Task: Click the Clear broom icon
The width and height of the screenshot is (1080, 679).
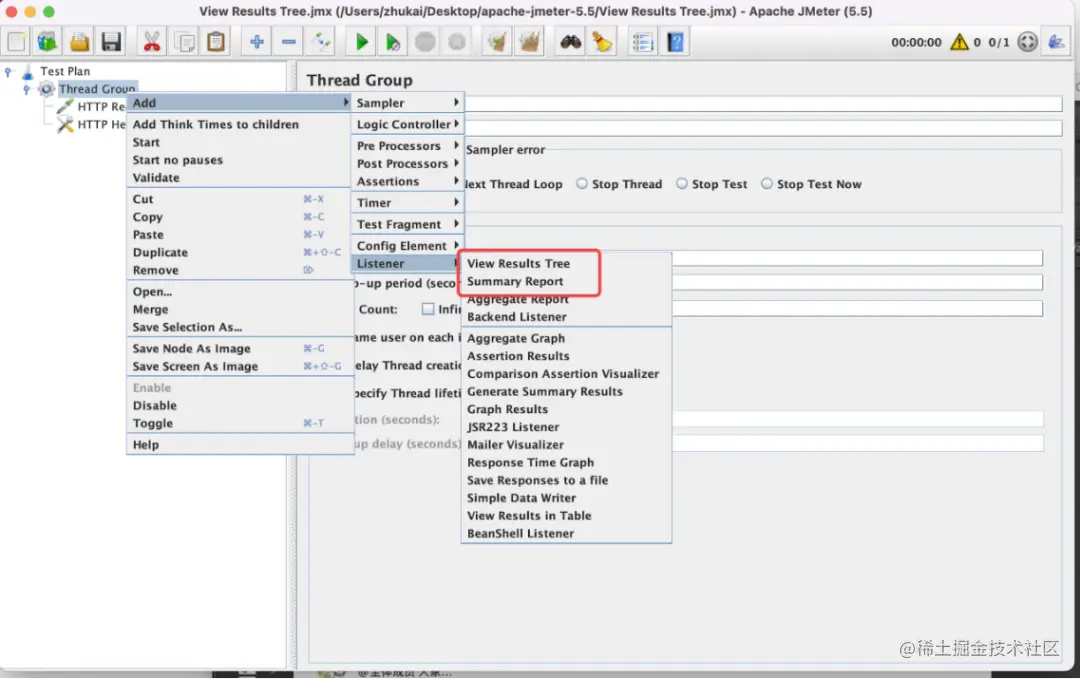Action: pyautogui.click(x=497, y=42)
